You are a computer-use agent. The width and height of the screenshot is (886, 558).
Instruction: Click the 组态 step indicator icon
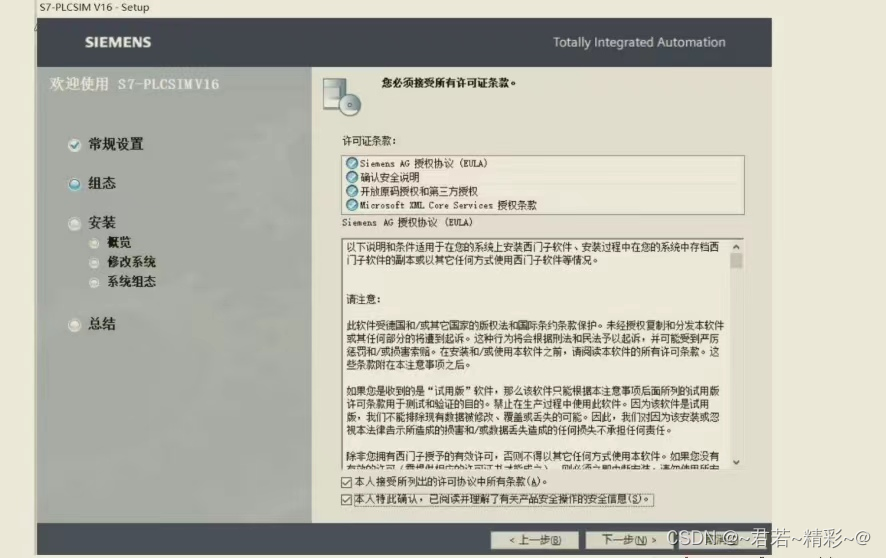coord(75,184)
